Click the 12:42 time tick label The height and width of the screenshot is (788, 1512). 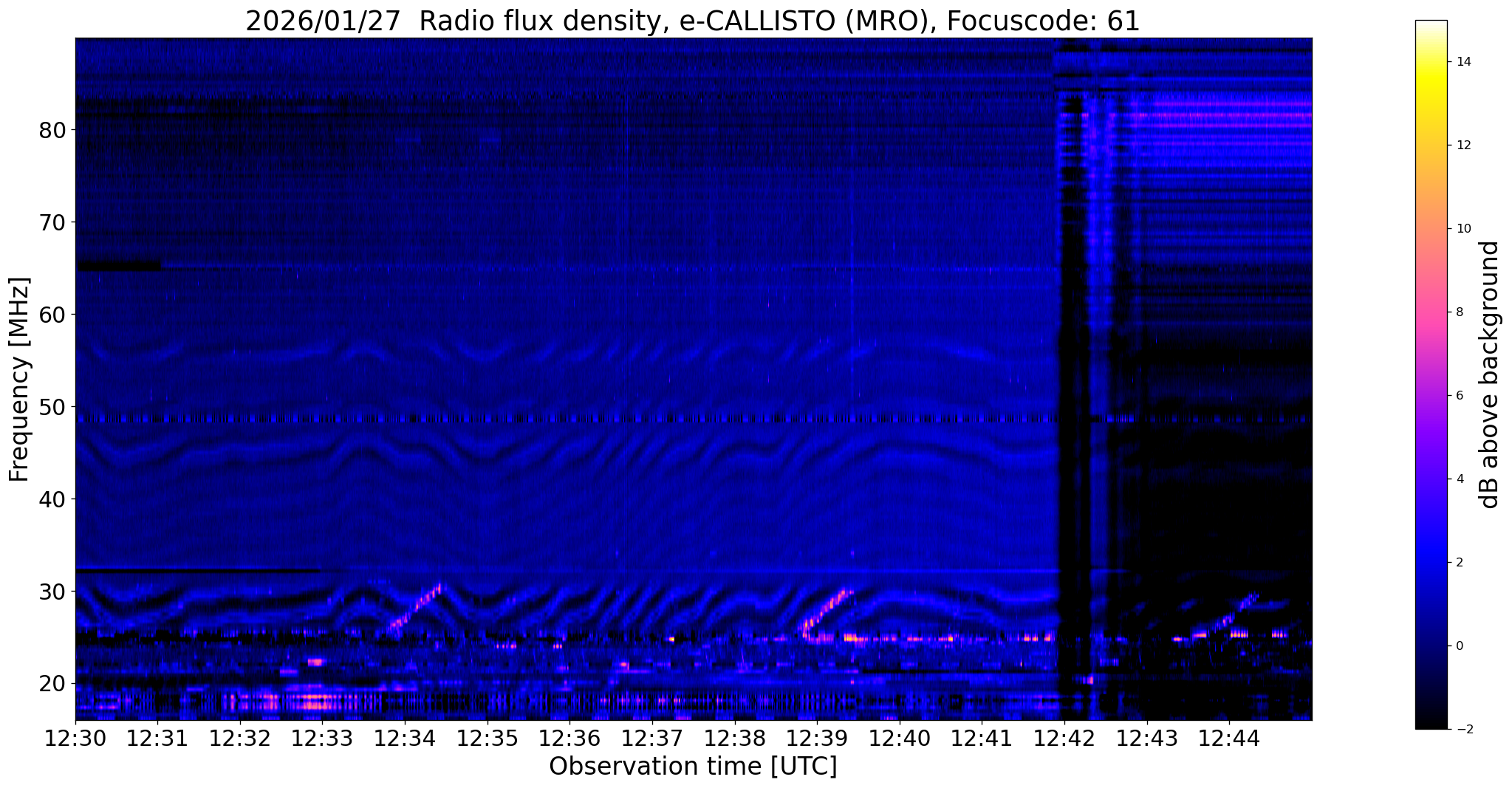1064,738
